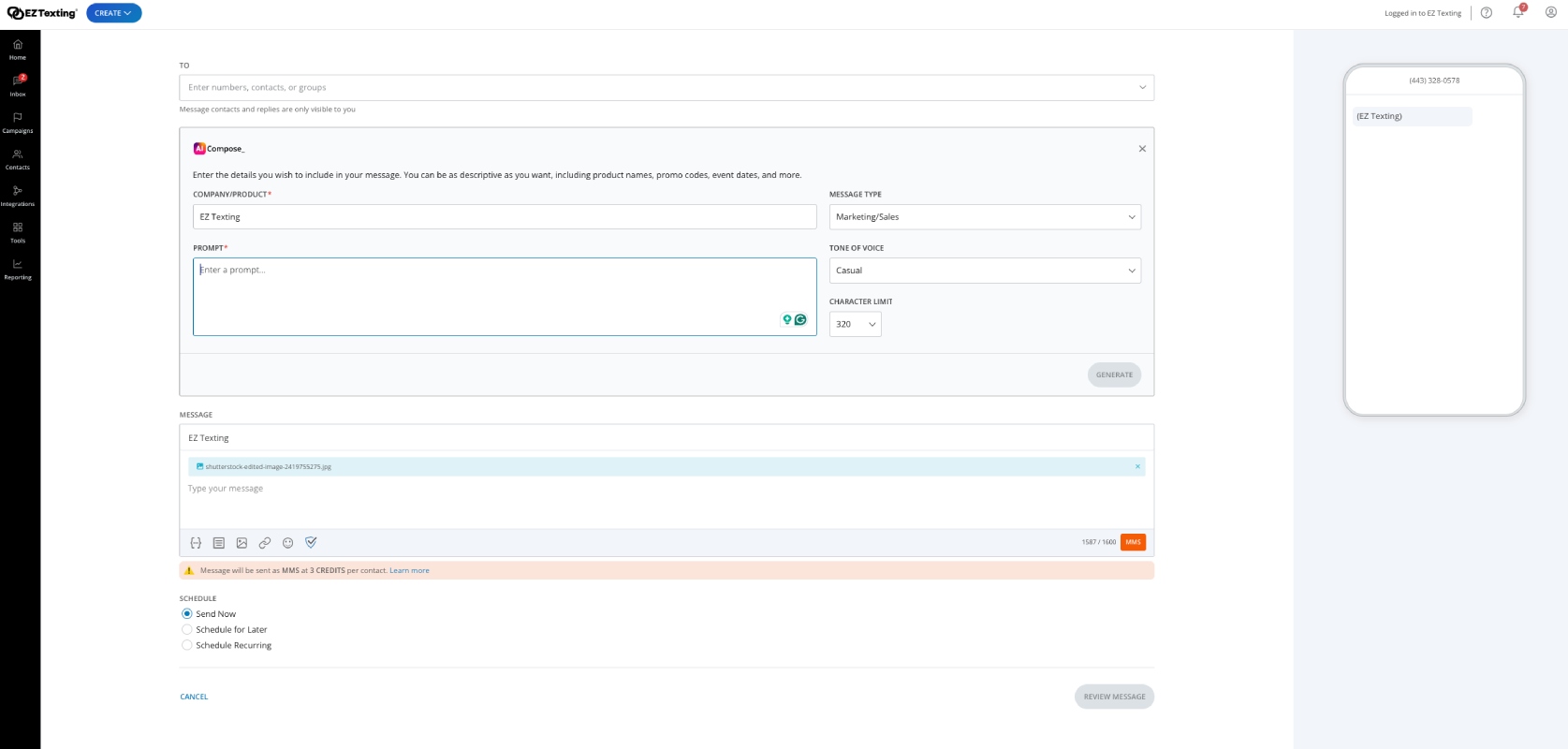Click the Logged in to EZ Texting text
1568x749 pixels.
pos(1423,13)
